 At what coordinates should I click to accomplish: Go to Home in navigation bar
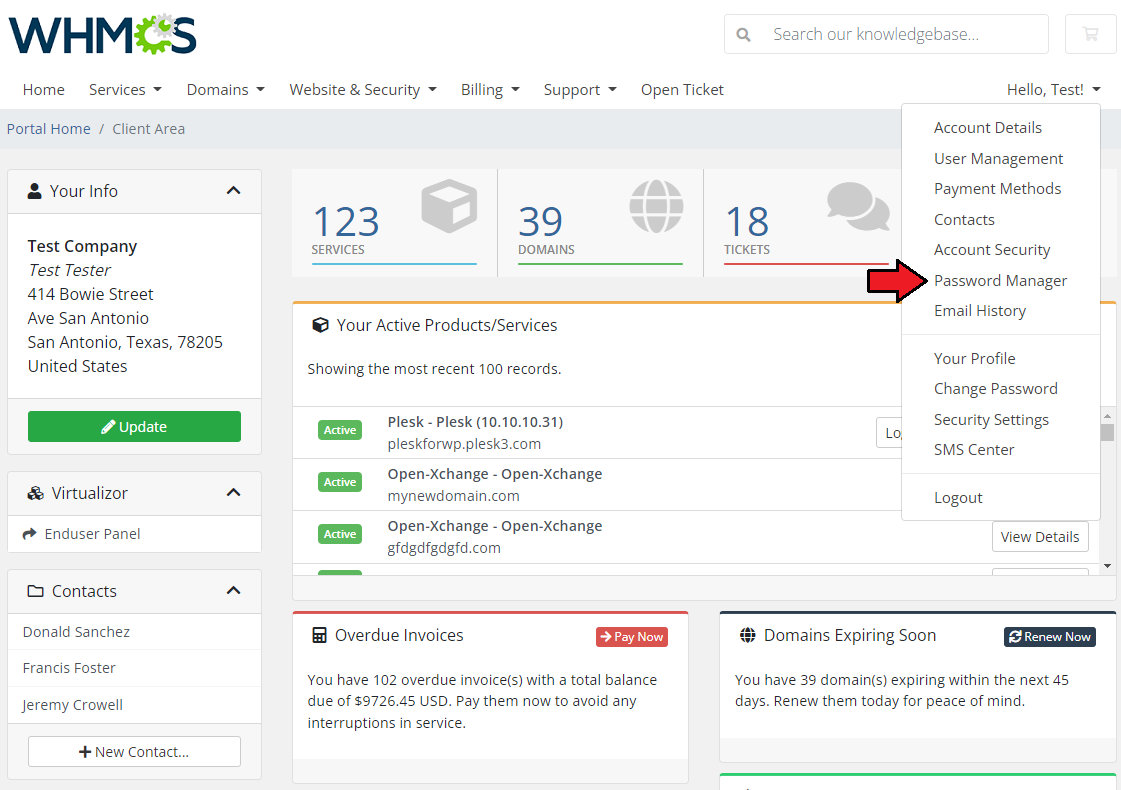pyautogui.click(x=44, y=89)
